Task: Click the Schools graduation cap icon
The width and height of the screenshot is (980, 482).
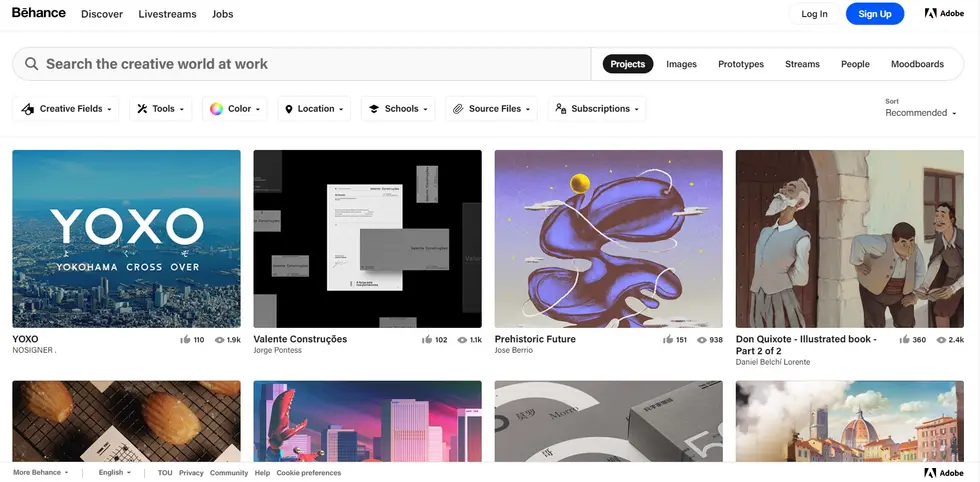Action: [x=374, y=109]
